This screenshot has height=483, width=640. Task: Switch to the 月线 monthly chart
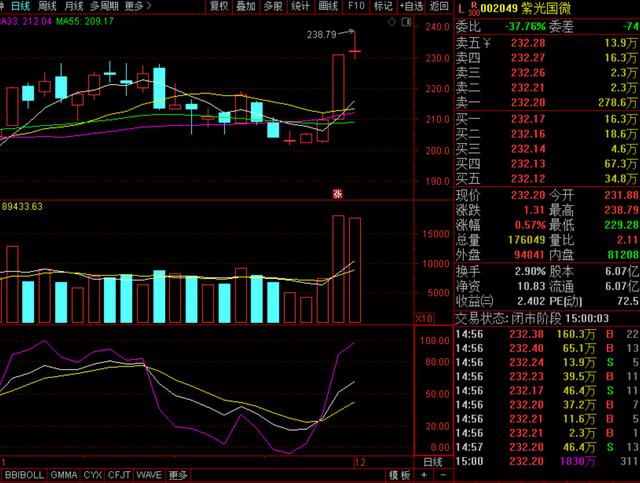[74, 6]
